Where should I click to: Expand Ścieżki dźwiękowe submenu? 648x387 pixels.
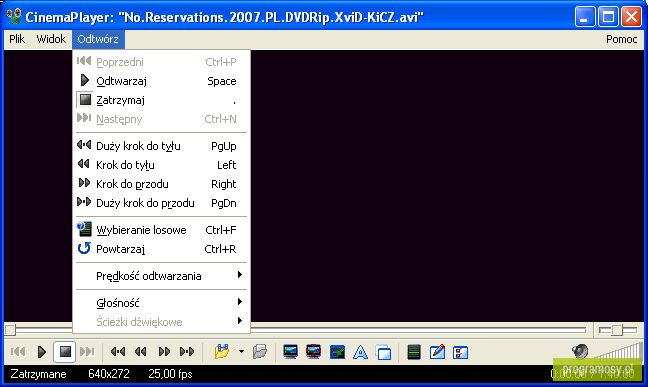tap(161, 322)
